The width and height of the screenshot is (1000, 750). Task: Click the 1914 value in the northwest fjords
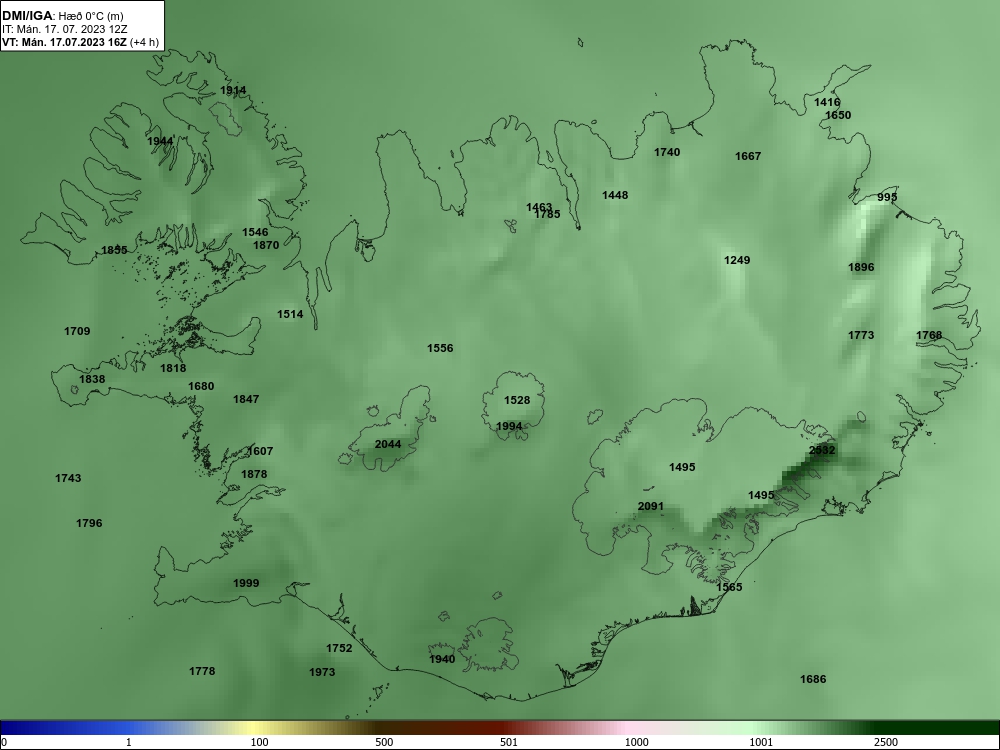[x=233, y=91]
